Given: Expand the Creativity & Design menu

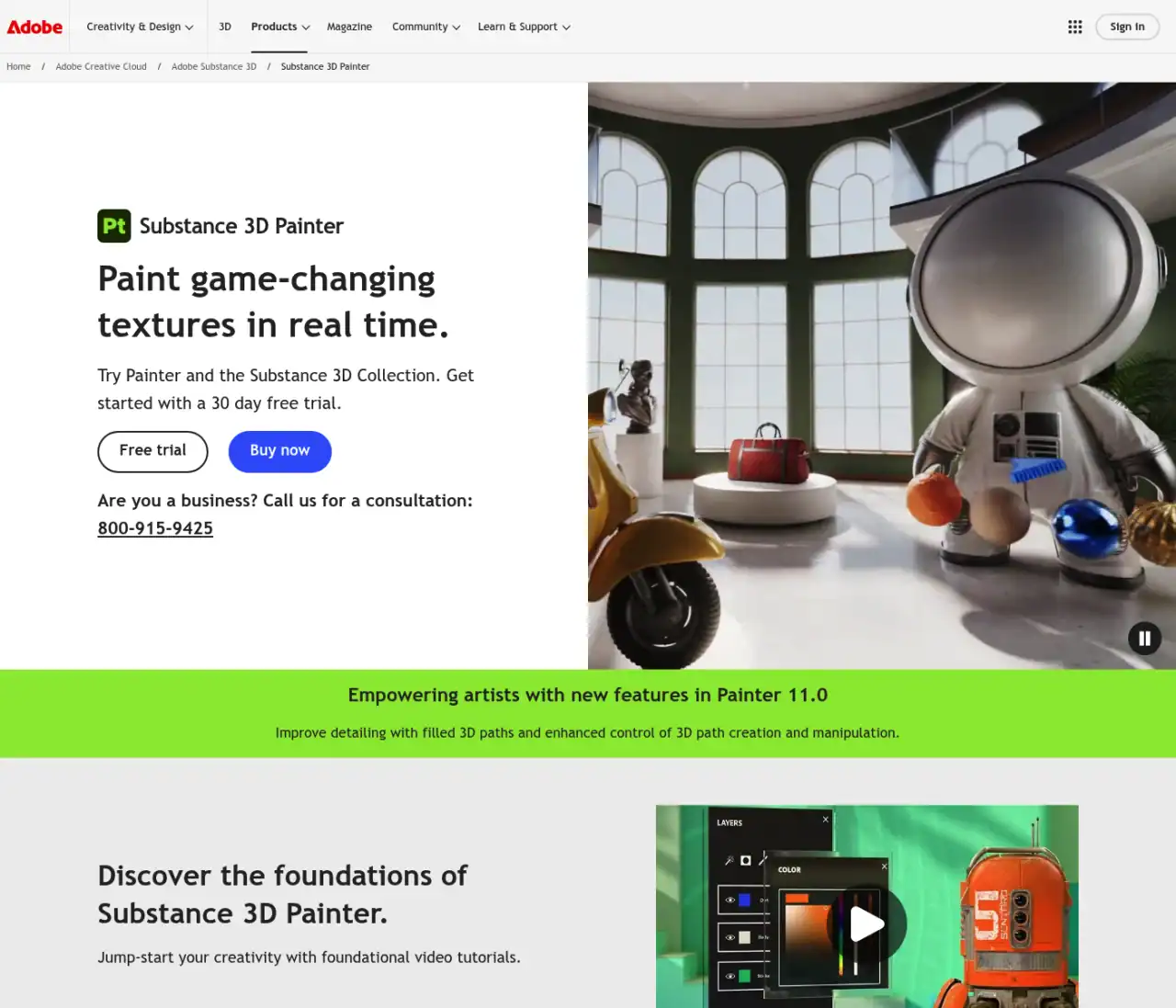Looking at the screenshot, I should [140, 27].
